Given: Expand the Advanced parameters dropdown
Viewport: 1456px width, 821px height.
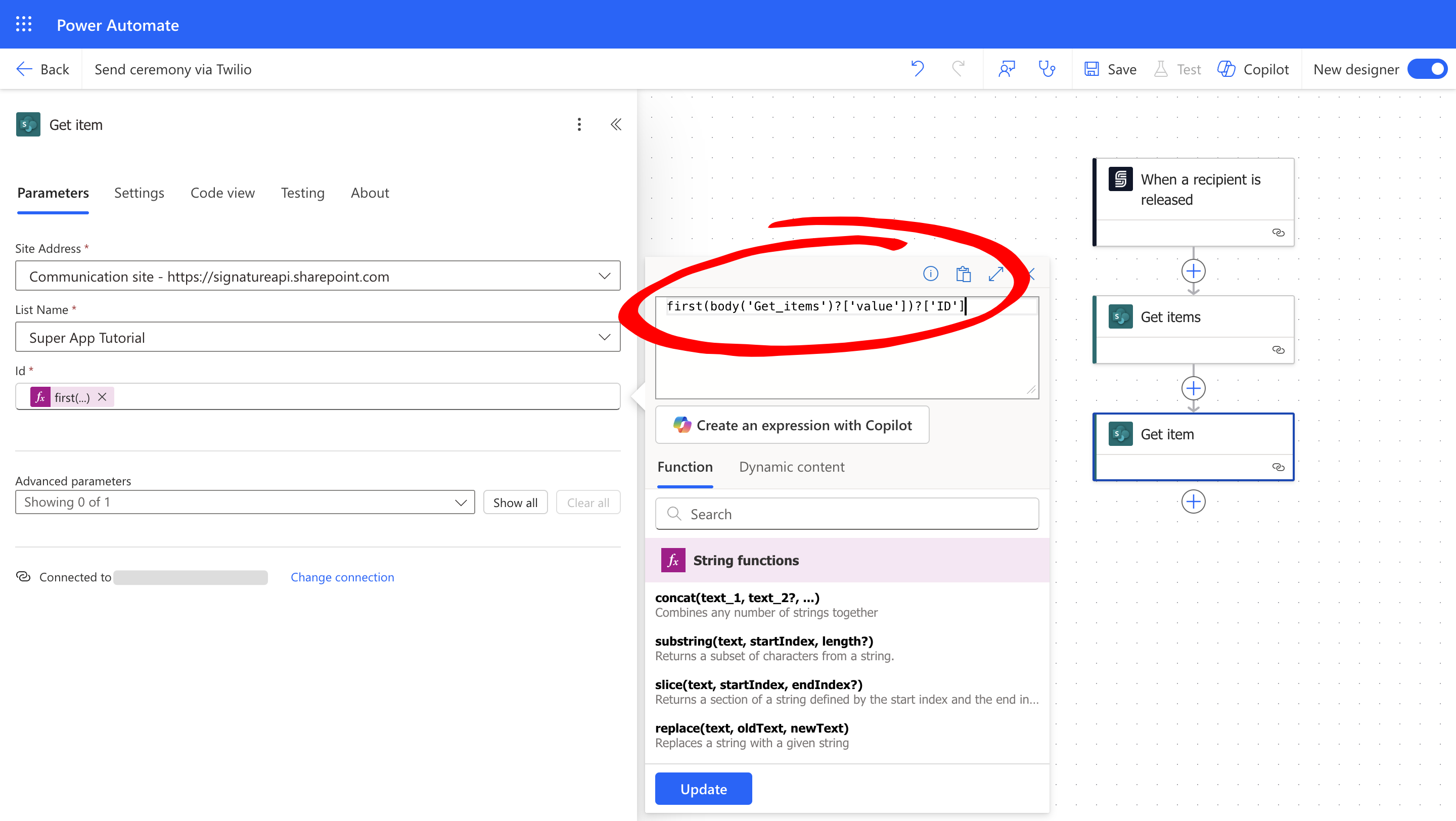Looking at the screenshot, I should pos(461,503).
